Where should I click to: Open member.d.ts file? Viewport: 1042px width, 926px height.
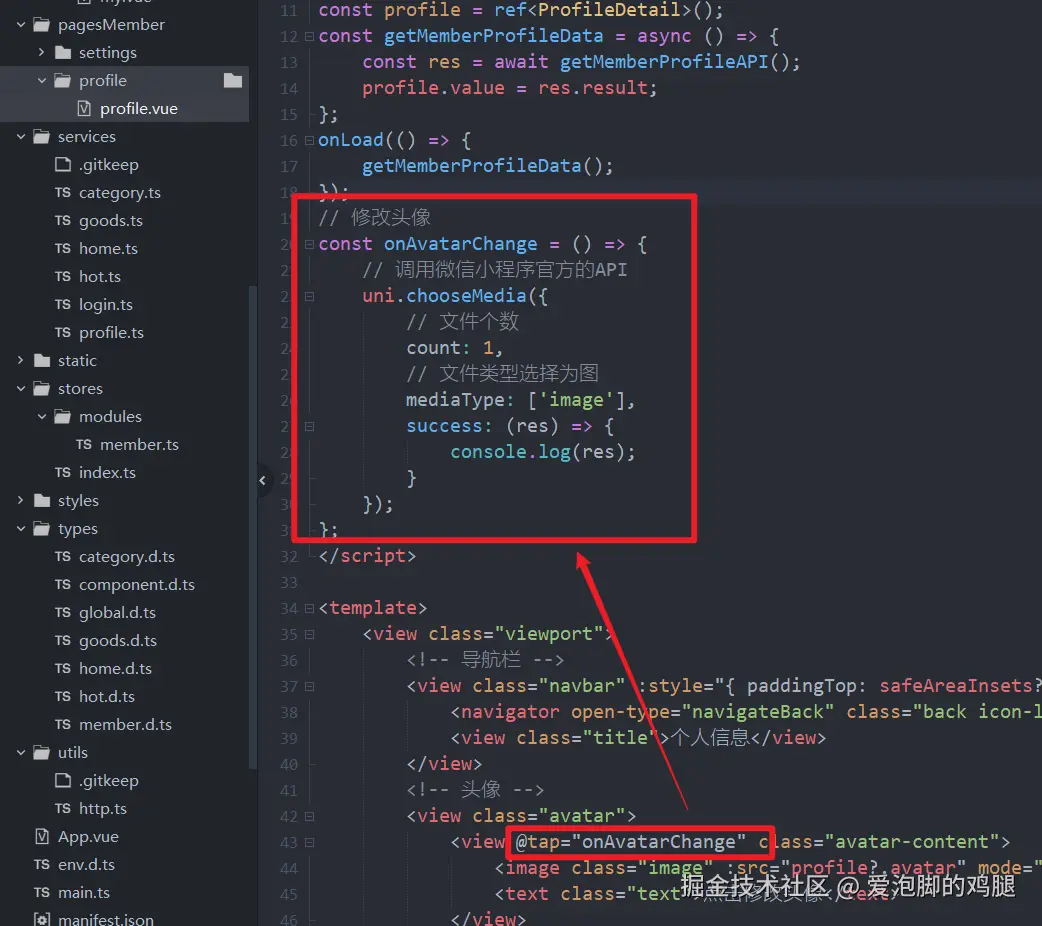tap(125, 724)
